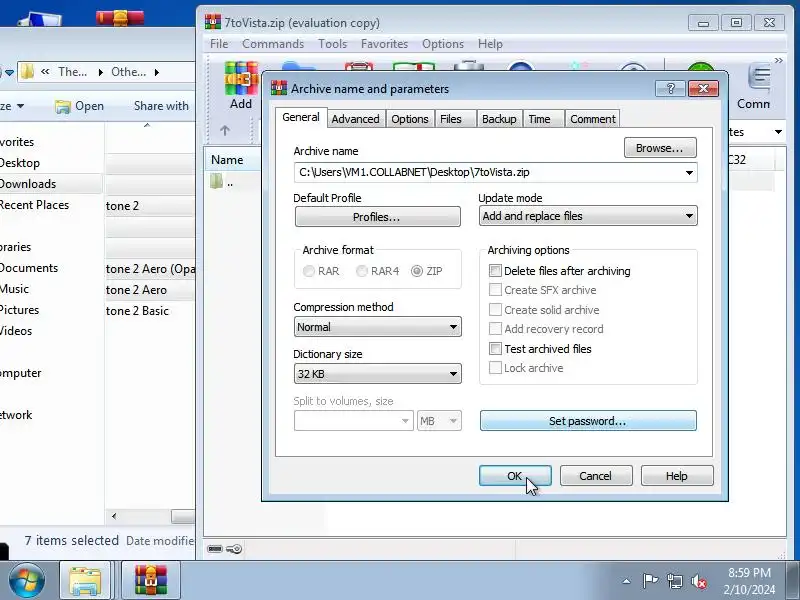800x600 pixels.
Task: Click the Open folder icon in Explorer
Action: pyautogui.click(x=63, y=106)
